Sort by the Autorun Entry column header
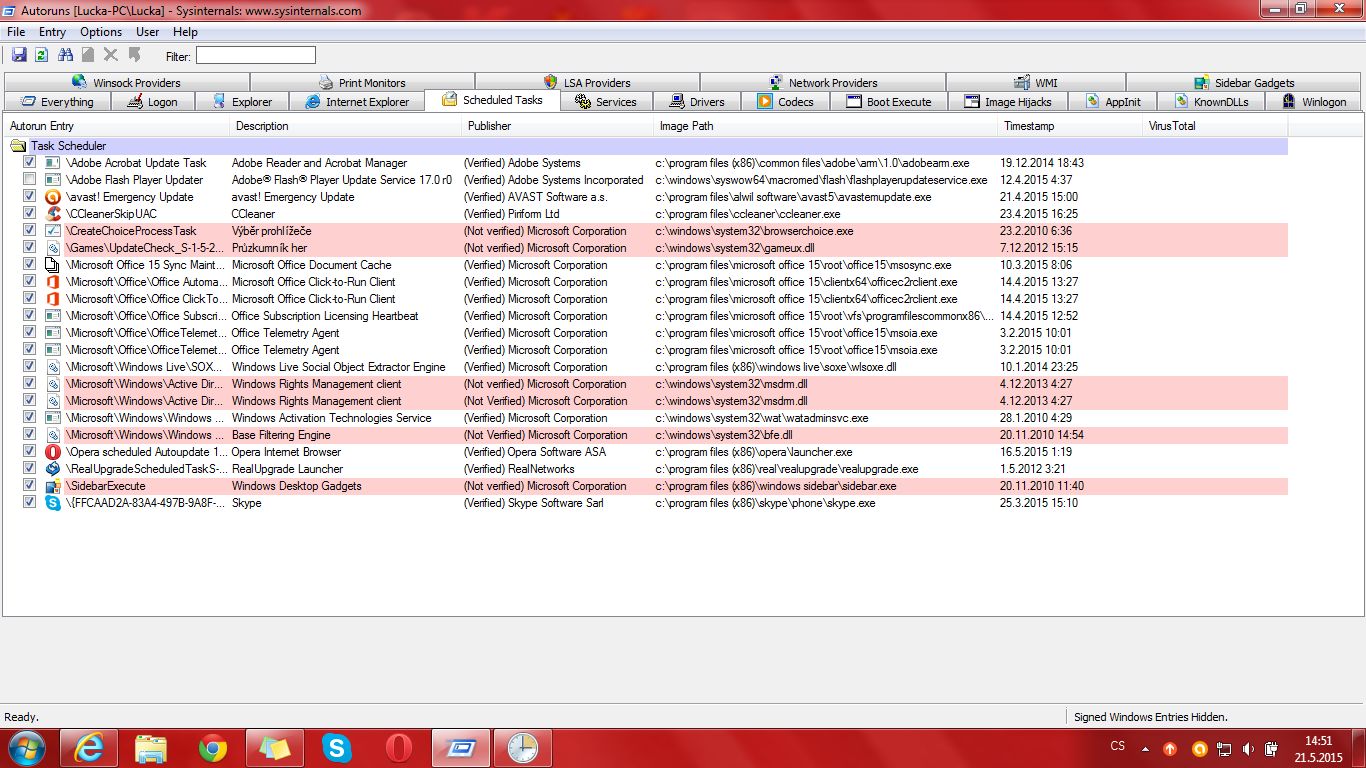Screen dimensions: 1366x768 (x=117, y=126)
